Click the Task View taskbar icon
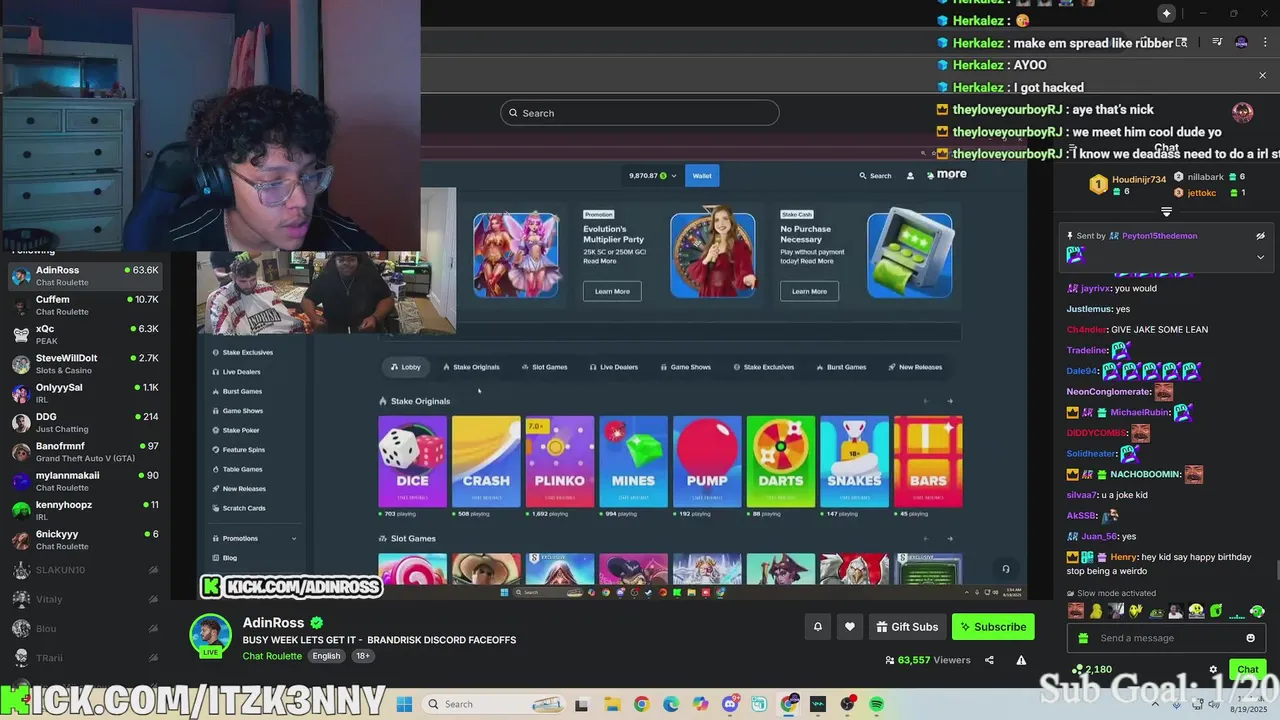This screenshot has width=1280, height=720. [582, 704]
